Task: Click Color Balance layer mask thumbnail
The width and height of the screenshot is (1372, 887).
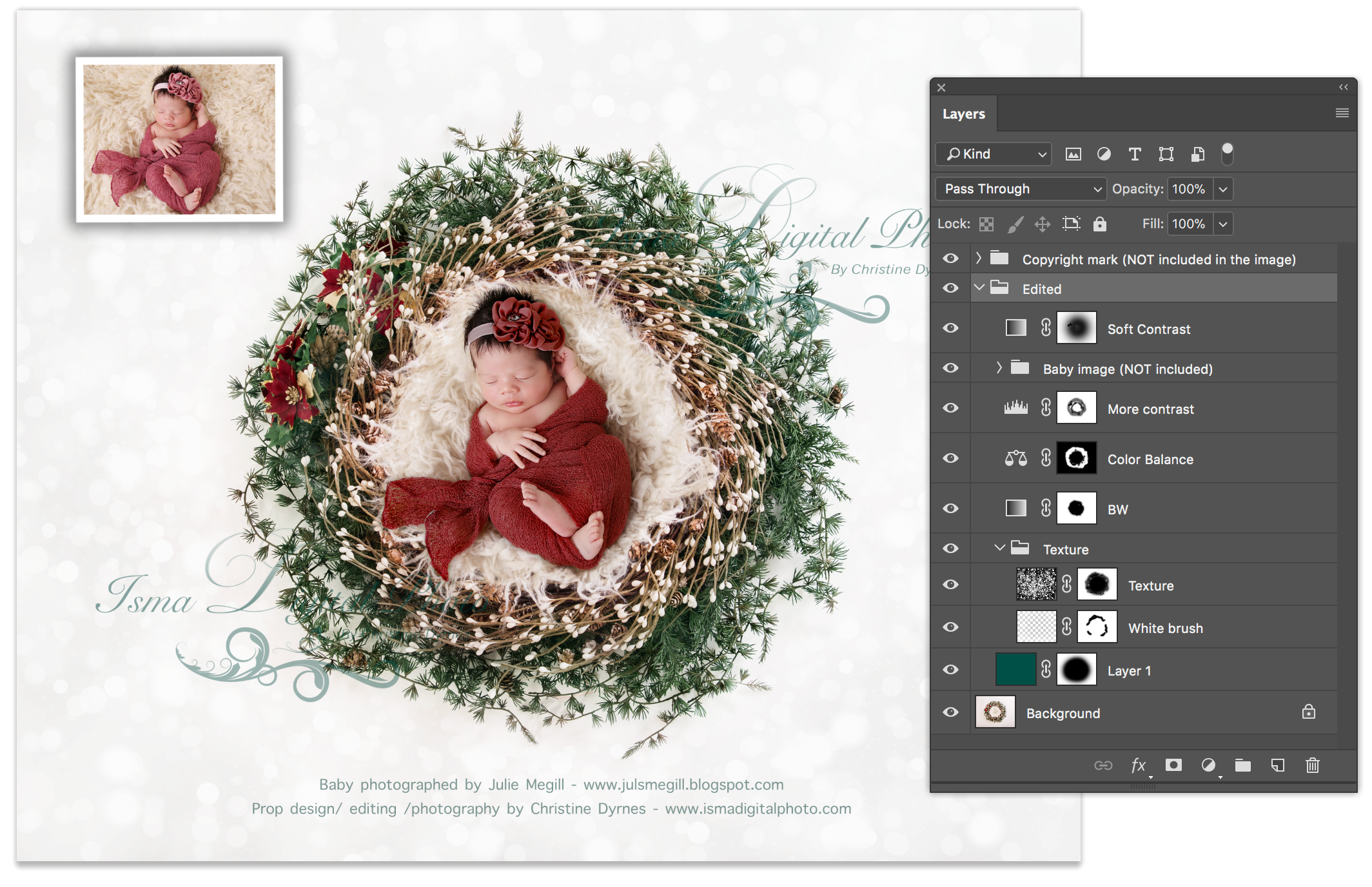Action: (1076, 458)
